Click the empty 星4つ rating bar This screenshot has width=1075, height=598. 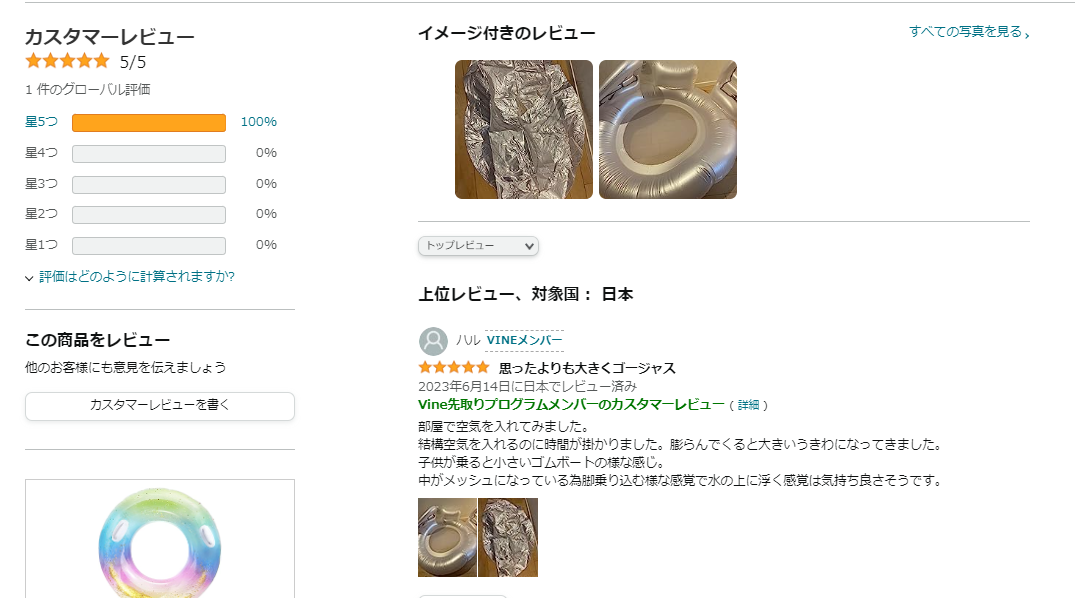(149, 153)
